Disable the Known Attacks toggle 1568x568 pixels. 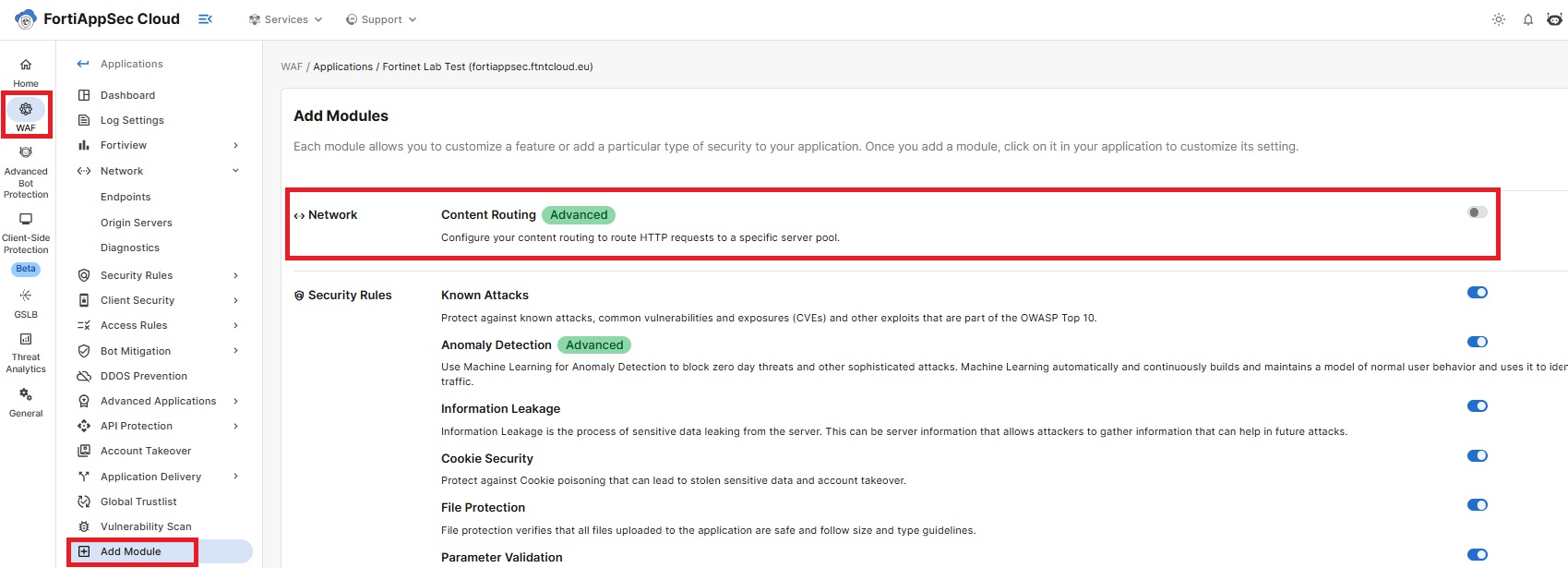1478,293
